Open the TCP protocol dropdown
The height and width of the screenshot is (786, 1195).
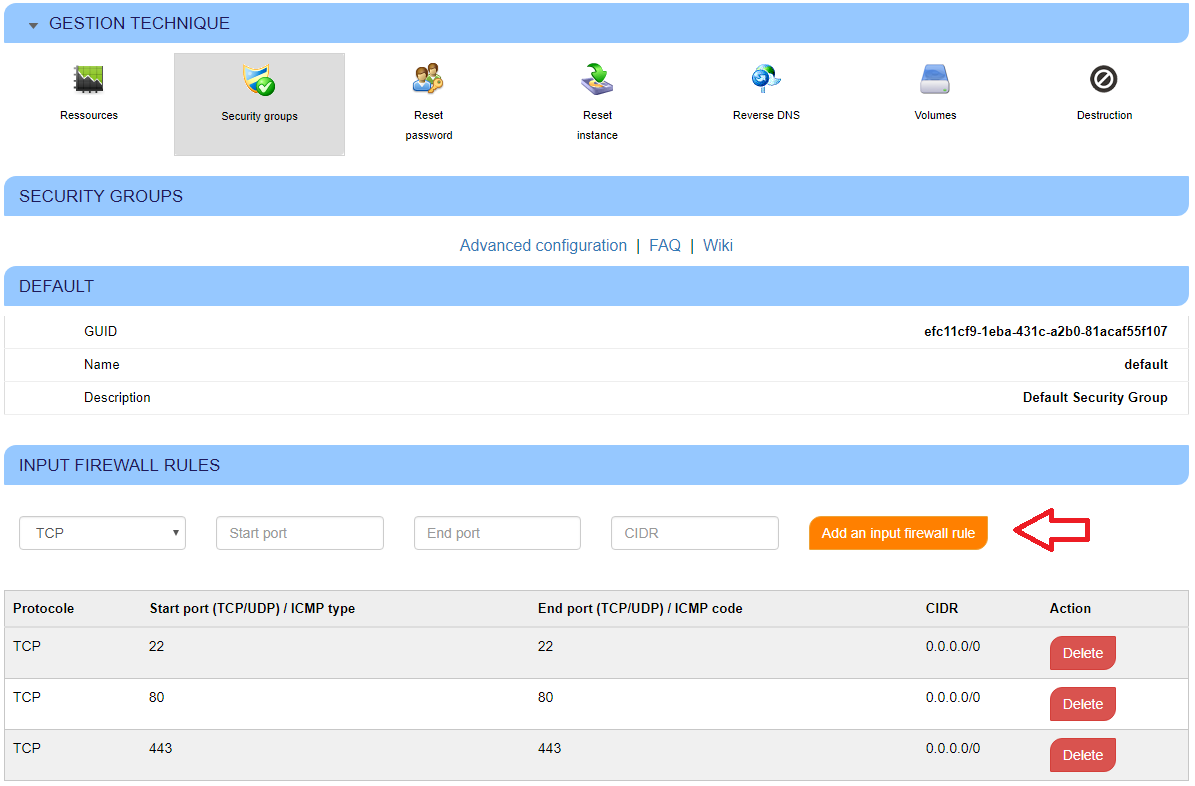102,533
